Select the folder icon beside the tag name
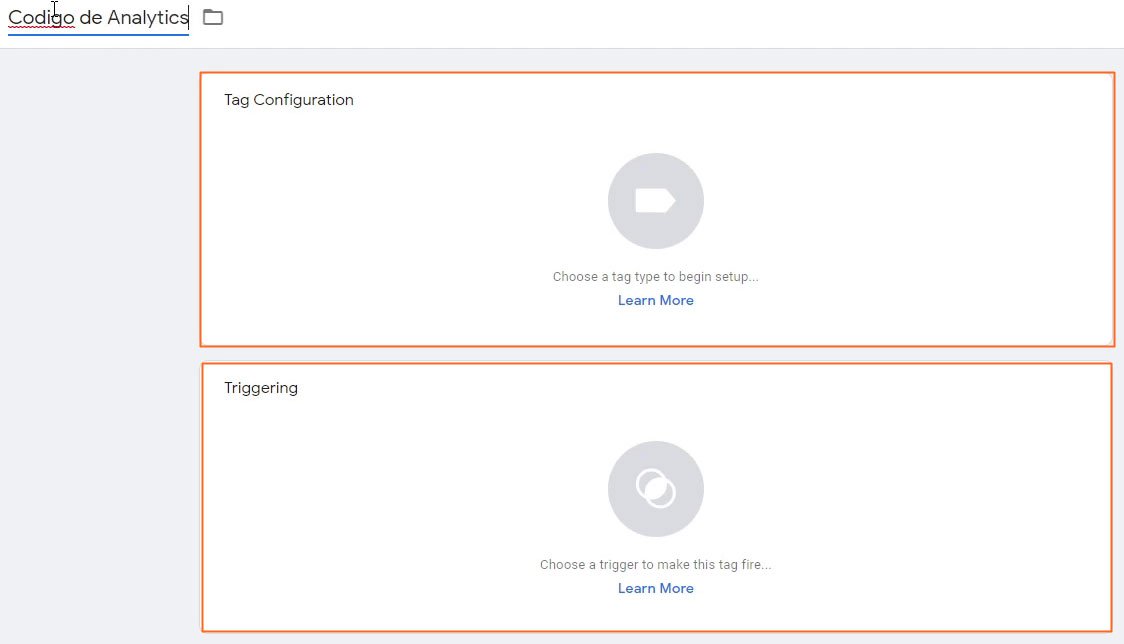 coord(213,17)
